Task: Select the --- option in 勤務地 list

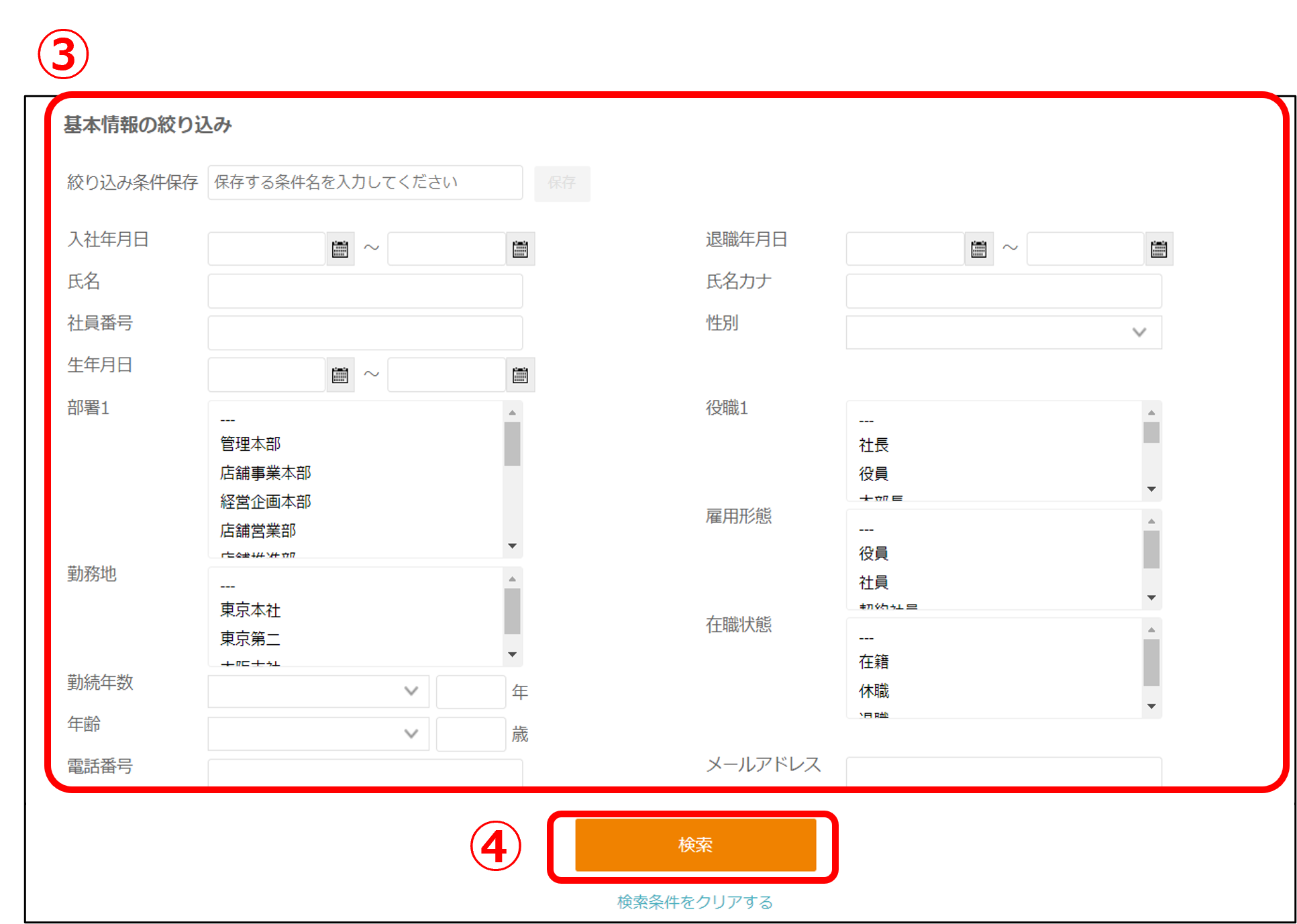Action: coord(227,586)
